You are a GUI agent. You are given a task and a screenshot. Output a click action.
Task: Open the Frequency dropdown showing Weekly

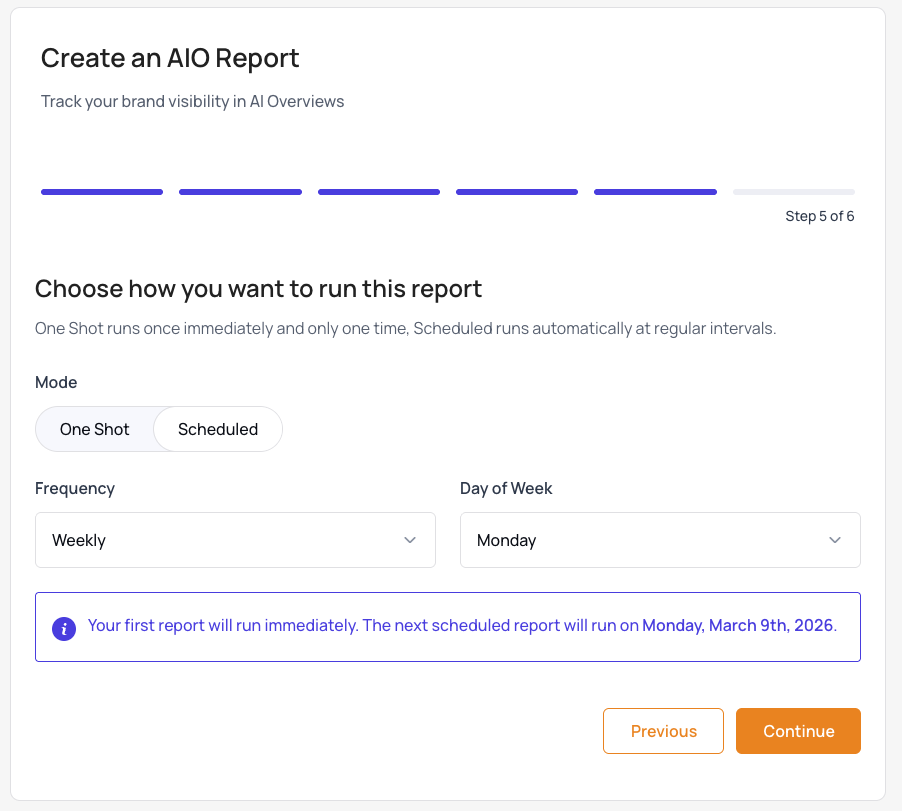click(235, 540)
